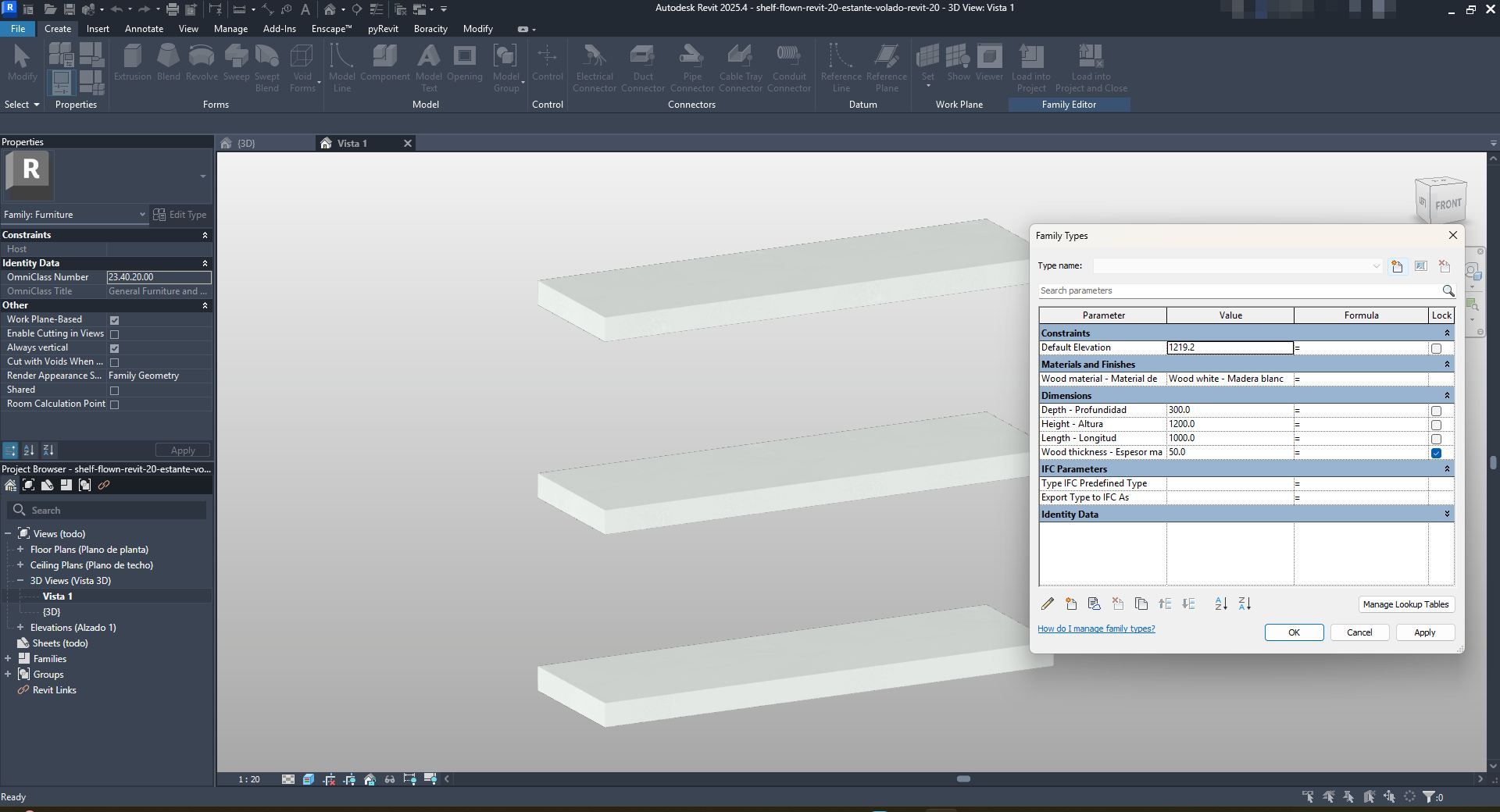Screen dimensions: 1500x812
Task: Click the vertical view scrollbar thumb
Action: click(1493, 462)
